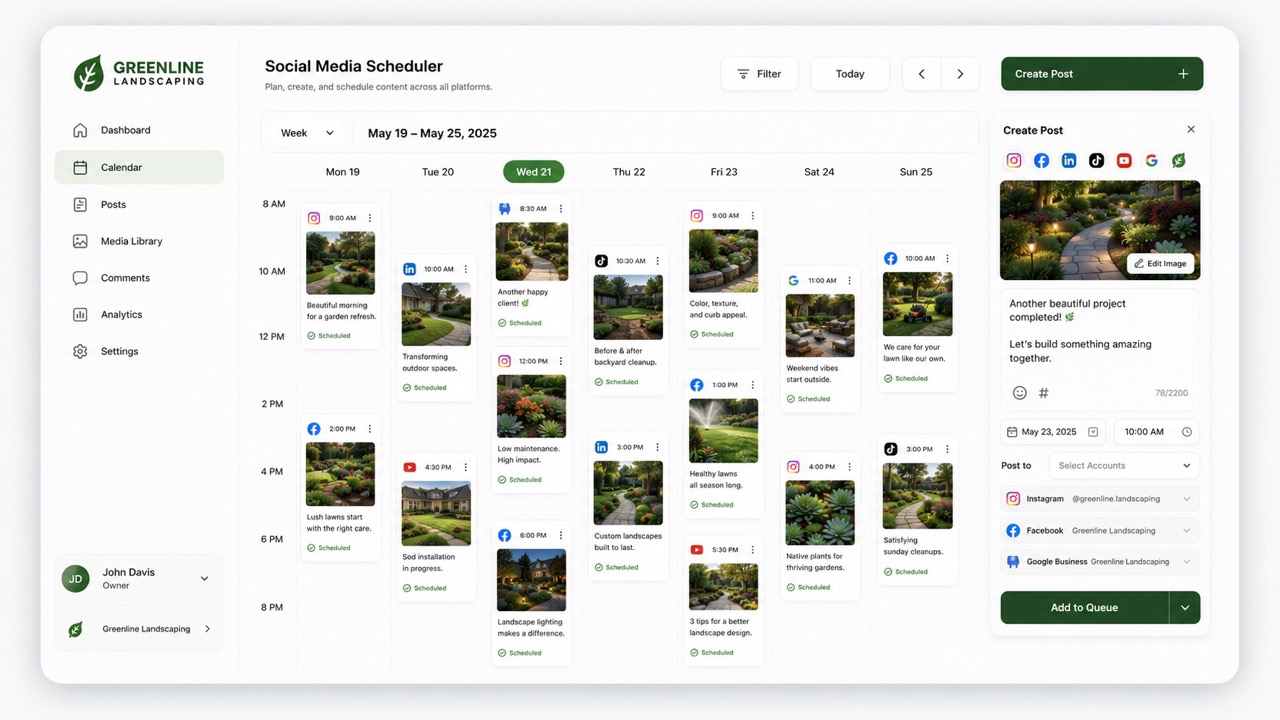Open options for Fri 5:30 PM YouTube post
This screenshot has height=720, width=1280.
(x=753, y=550)
